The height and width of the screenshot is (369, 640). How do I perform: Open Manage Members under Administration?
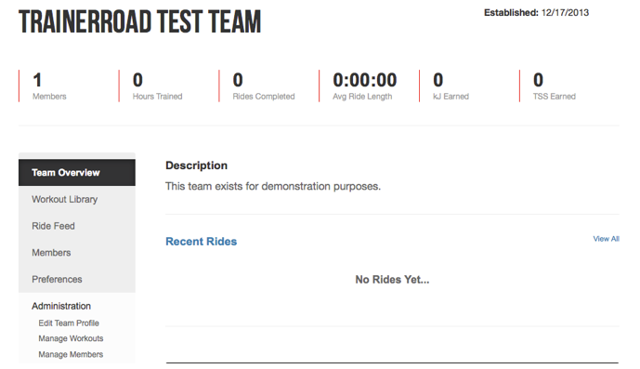tap(71, 354)
